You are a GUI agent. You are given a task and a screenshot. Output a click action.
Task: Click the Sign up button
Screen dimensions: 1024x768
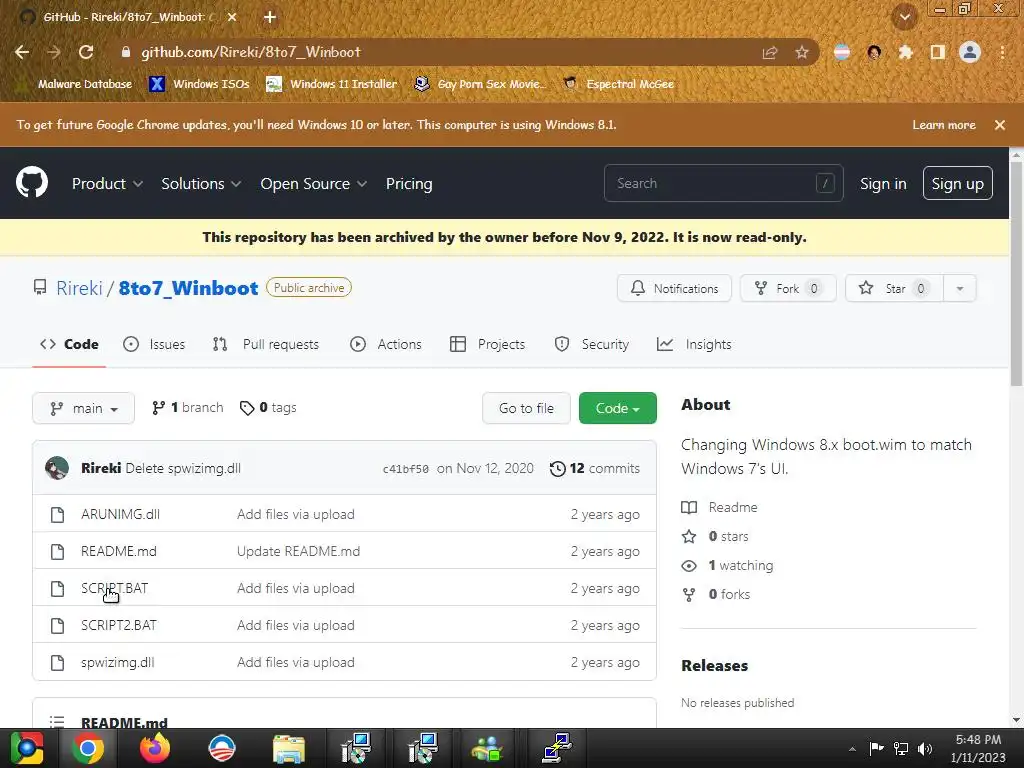tap(957, 184)
